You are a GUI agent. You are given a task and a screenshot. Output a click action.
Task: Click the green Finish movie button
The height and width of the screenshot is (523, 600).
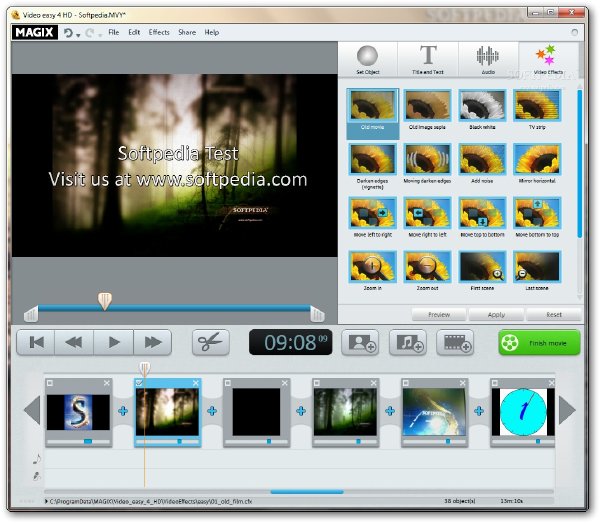pos(540,343)
